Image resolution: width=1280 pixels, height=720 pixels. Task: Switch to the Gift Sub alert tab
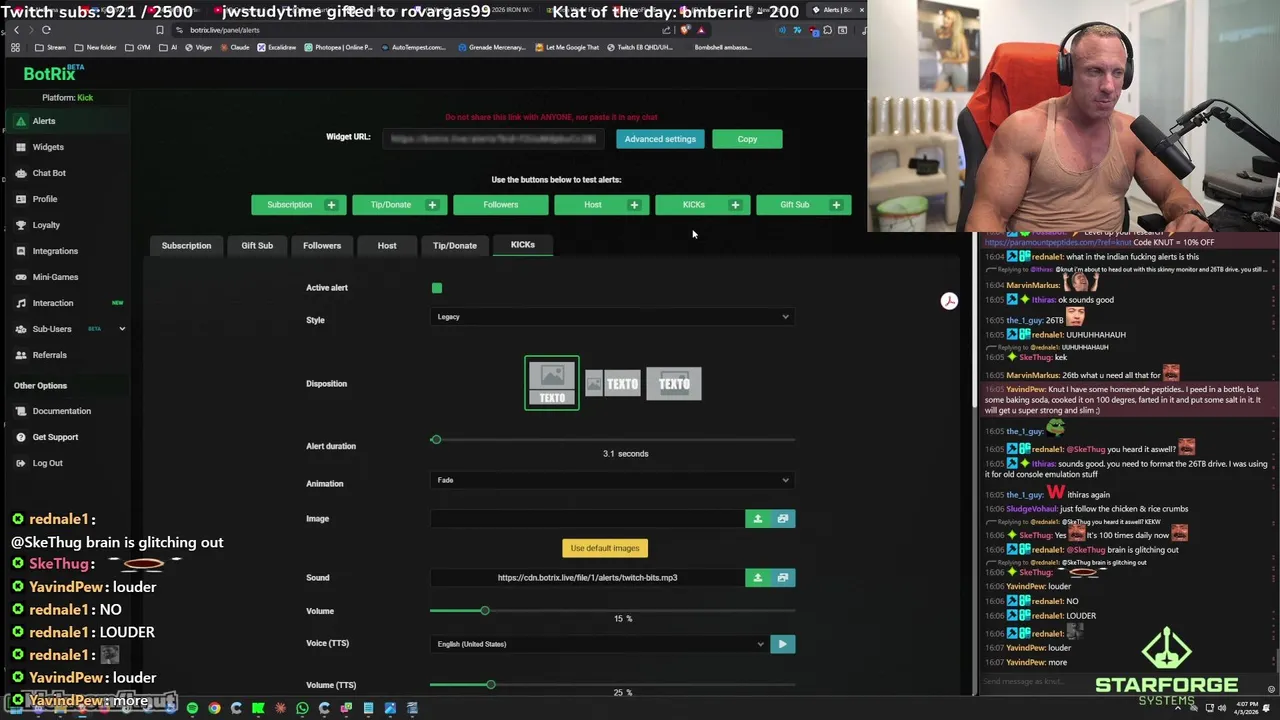coord(257,245)
